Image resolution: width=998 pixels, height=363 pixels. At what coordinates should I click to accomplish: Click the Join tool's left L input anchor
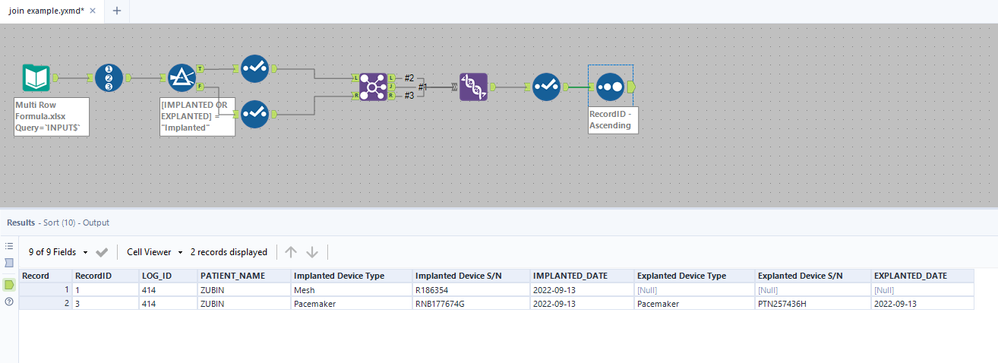click(355, 78)
